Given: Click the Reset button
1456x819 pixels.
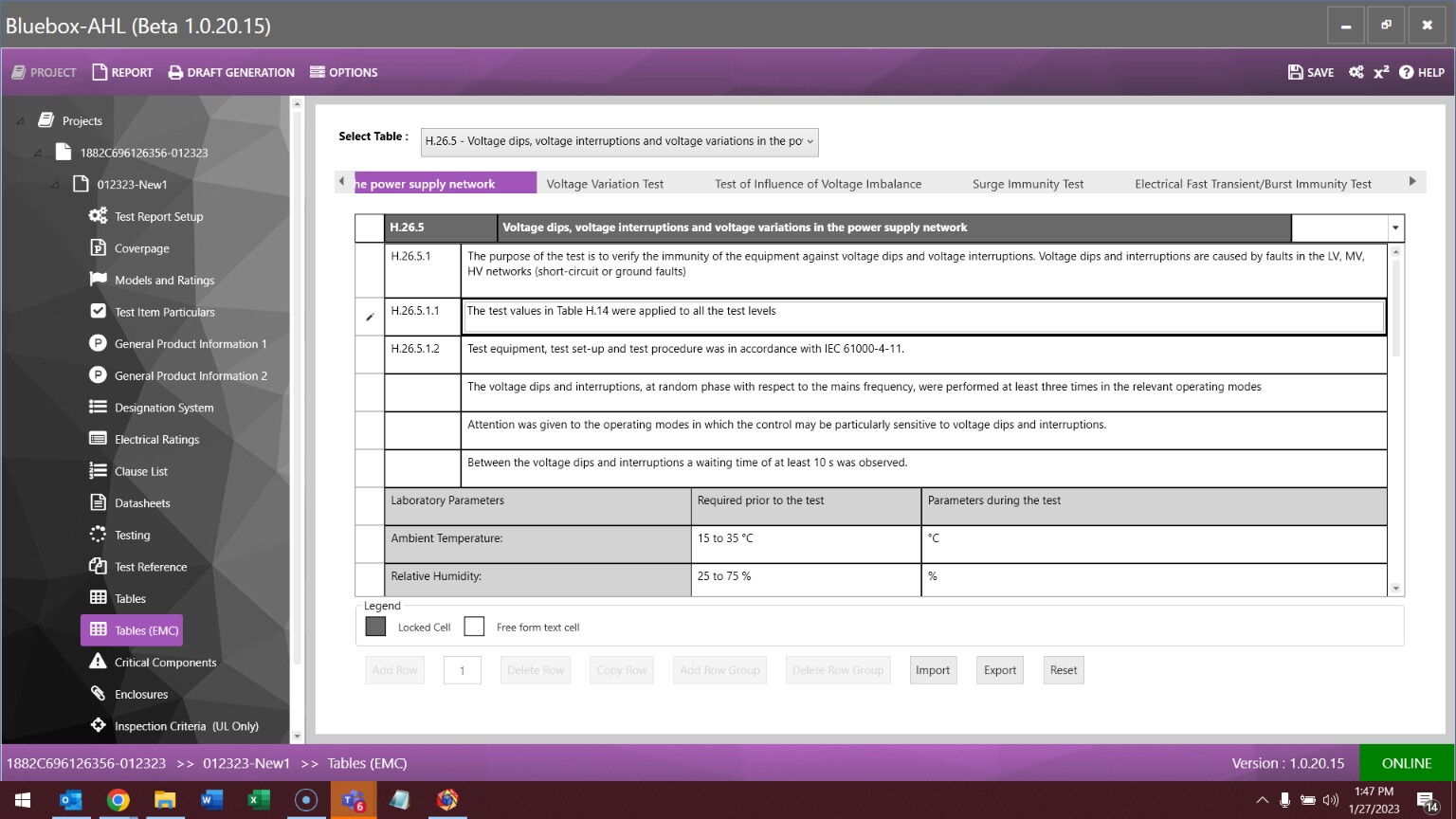Looking at the screenshot, I should pyautogui.click(x=1063, y=670).
